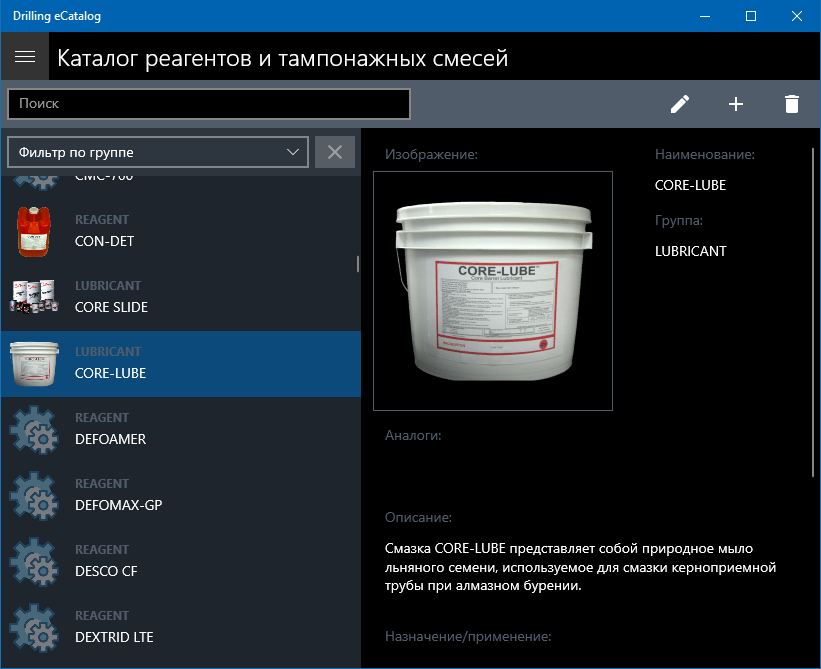
Task: Click the Поиск search field
Action: [x=208, y=104]
